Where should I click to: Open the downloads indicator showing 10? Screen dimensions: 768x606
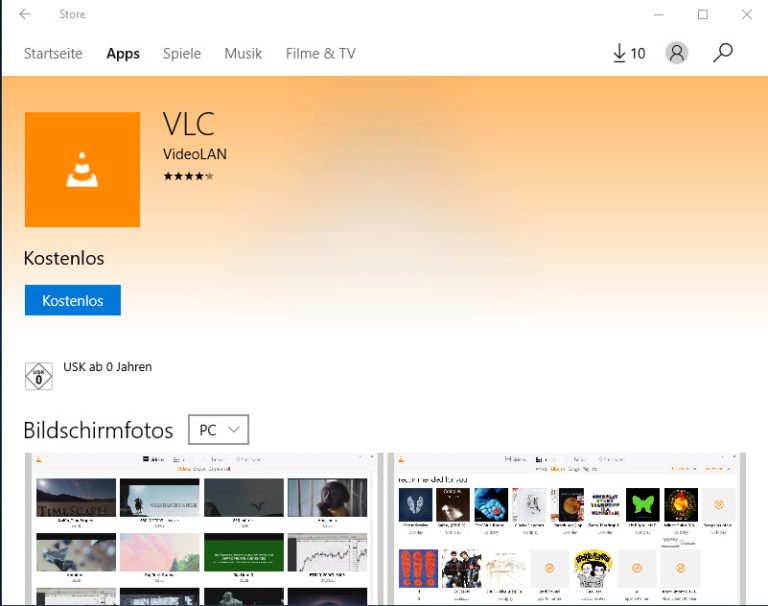pyautogui.click(x=629, y=53)
